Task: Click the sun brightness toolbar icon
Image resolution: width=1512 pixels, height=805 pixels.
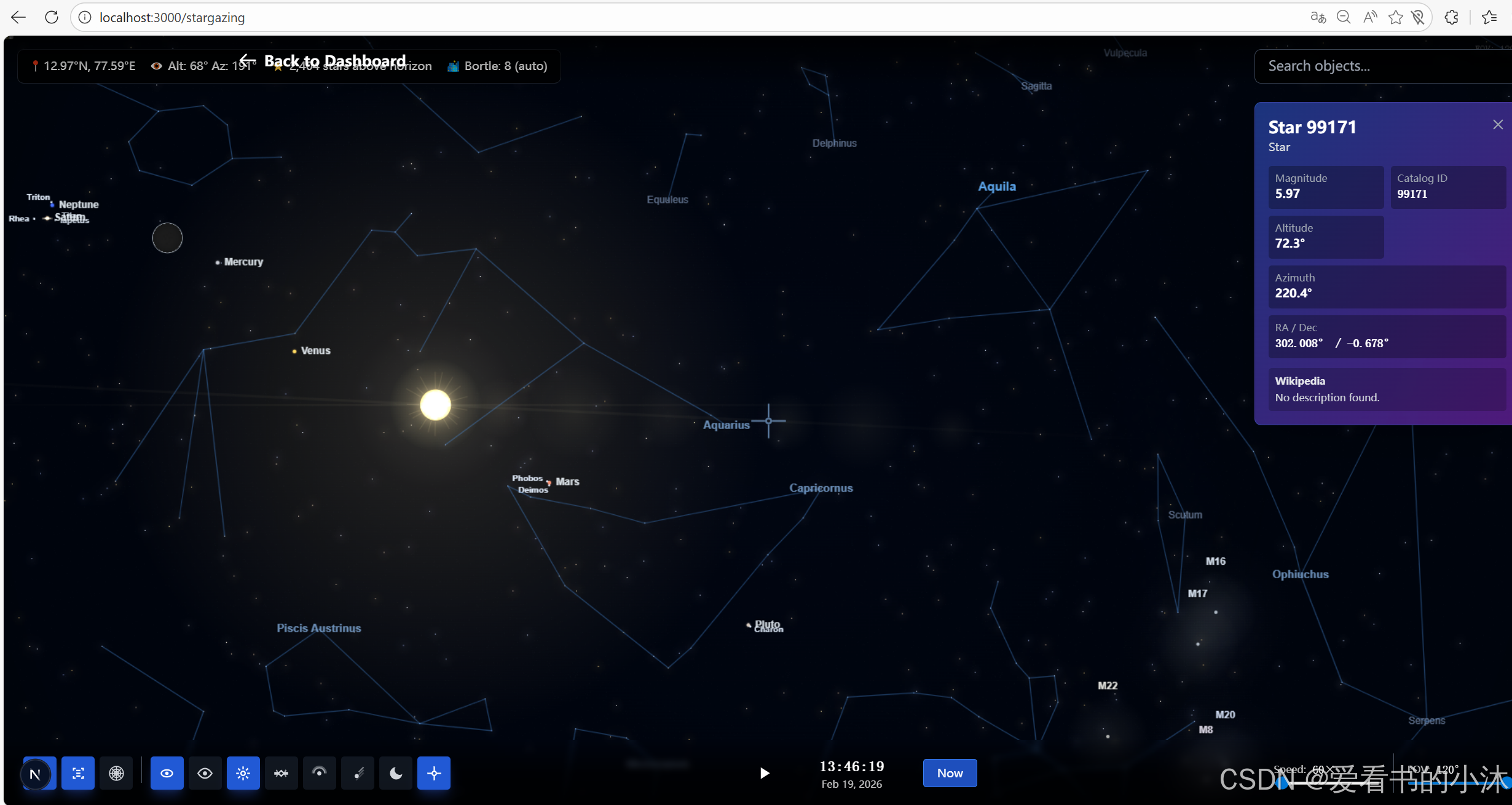Action: pos(243,773)
